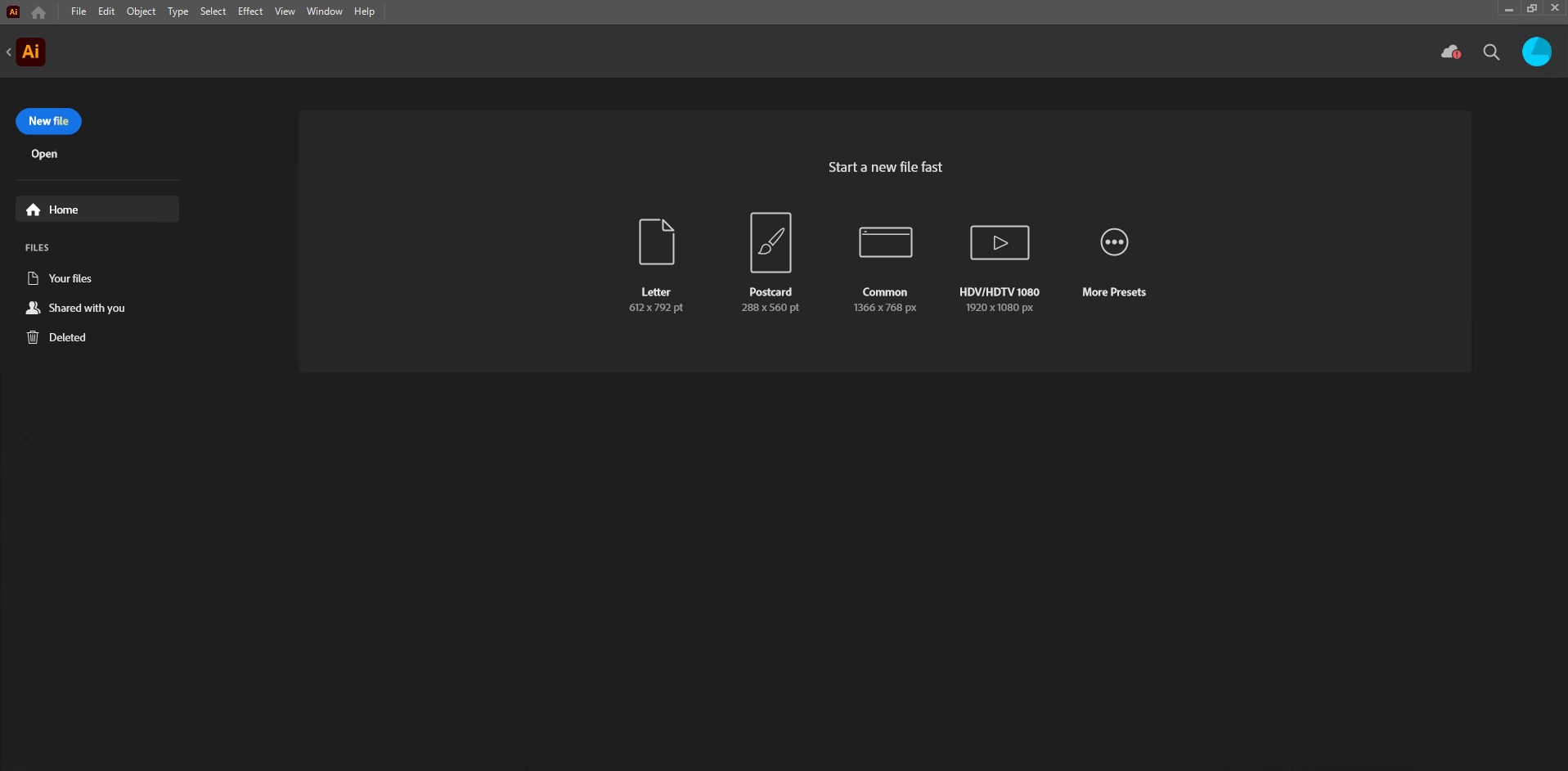1568x771 pixels.
Task: Open the Effect menu
Action: pyautogui.click(x=249, y=11)
